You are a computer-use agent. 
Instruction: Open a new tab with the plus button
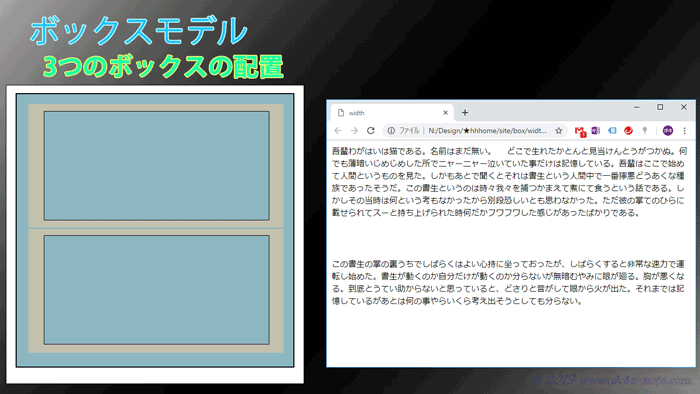[465, 112]
